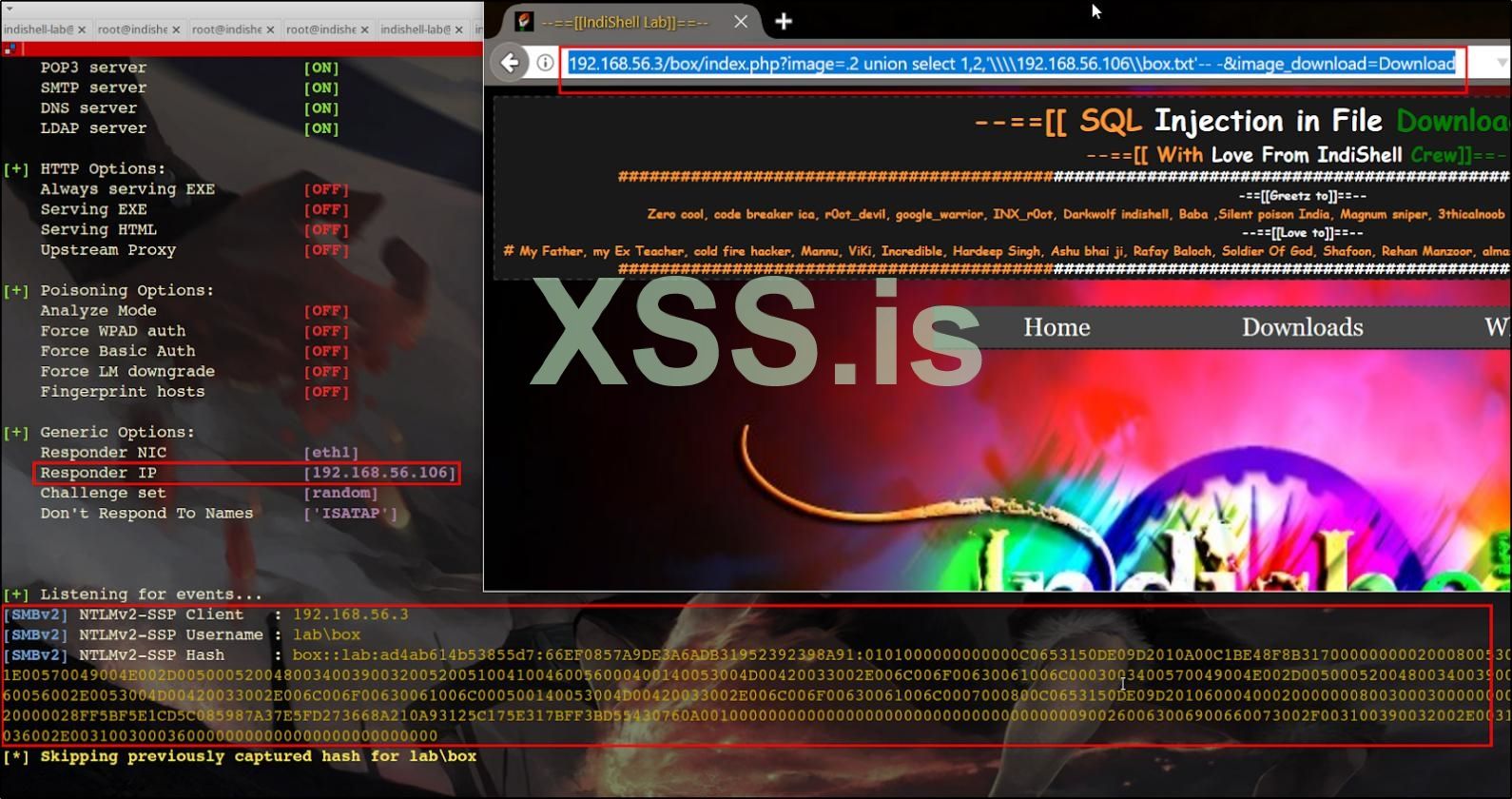Click the 'Listening for events...' terminal line
Viewport: 1512px width, 799px height.
pos(132,594)
